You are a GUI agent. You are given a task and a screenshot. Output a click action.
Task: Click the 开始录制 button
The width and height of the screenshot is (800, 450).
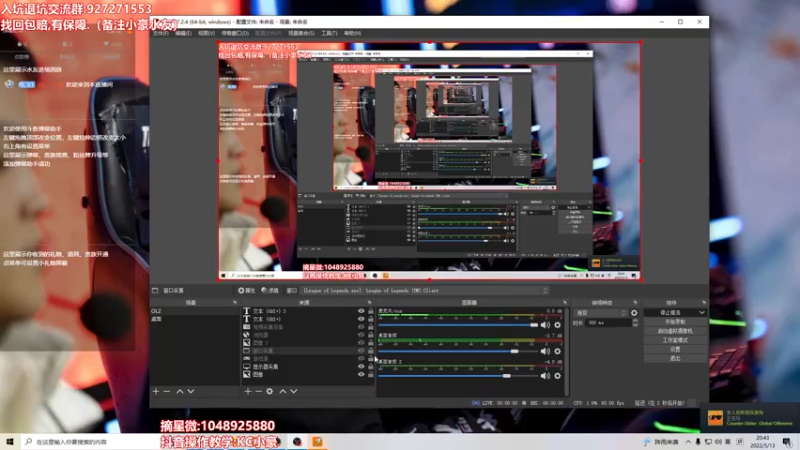point(675,322)
